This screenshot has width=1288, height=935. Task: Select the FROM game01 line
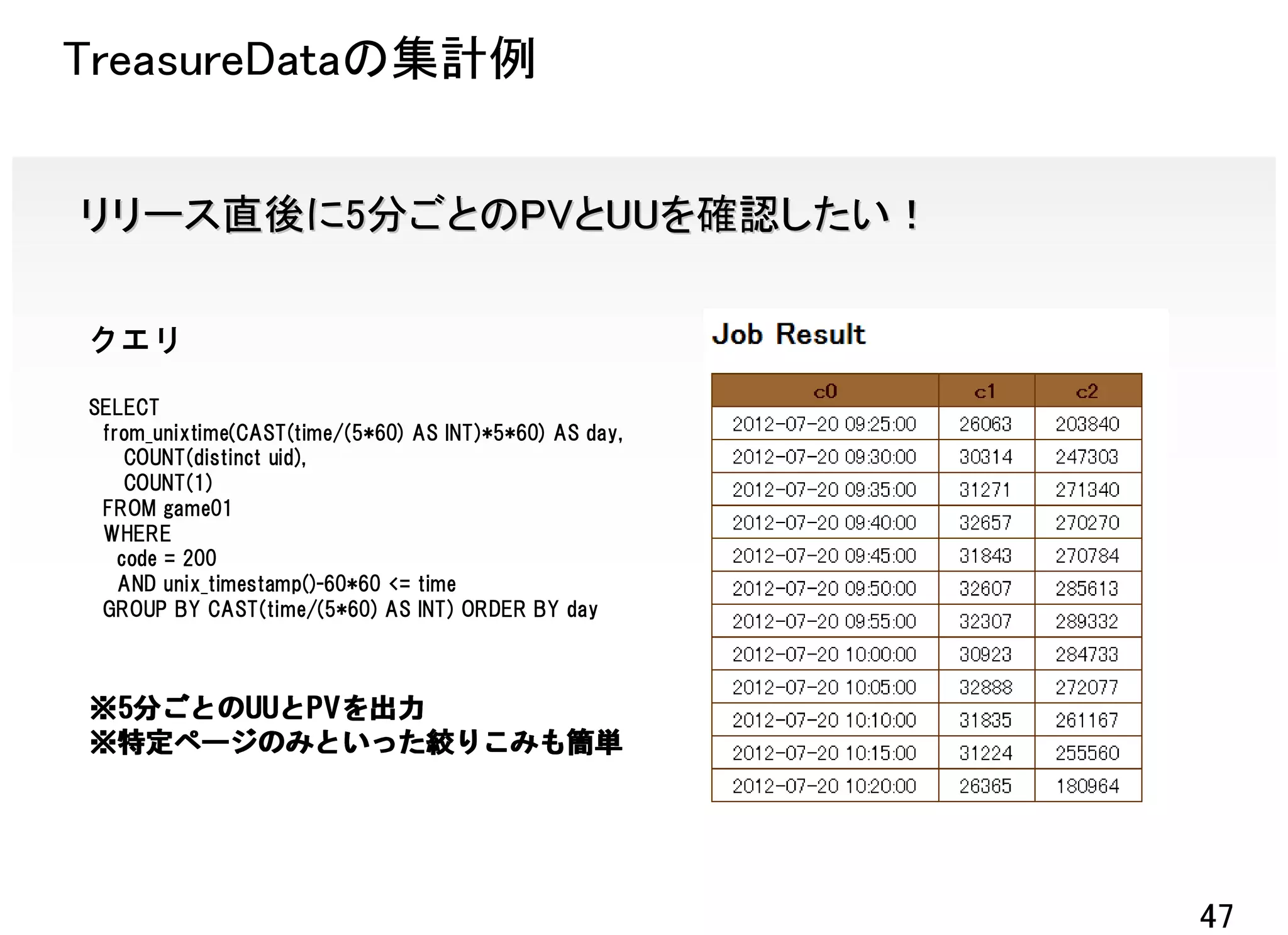tap(167, 508)
